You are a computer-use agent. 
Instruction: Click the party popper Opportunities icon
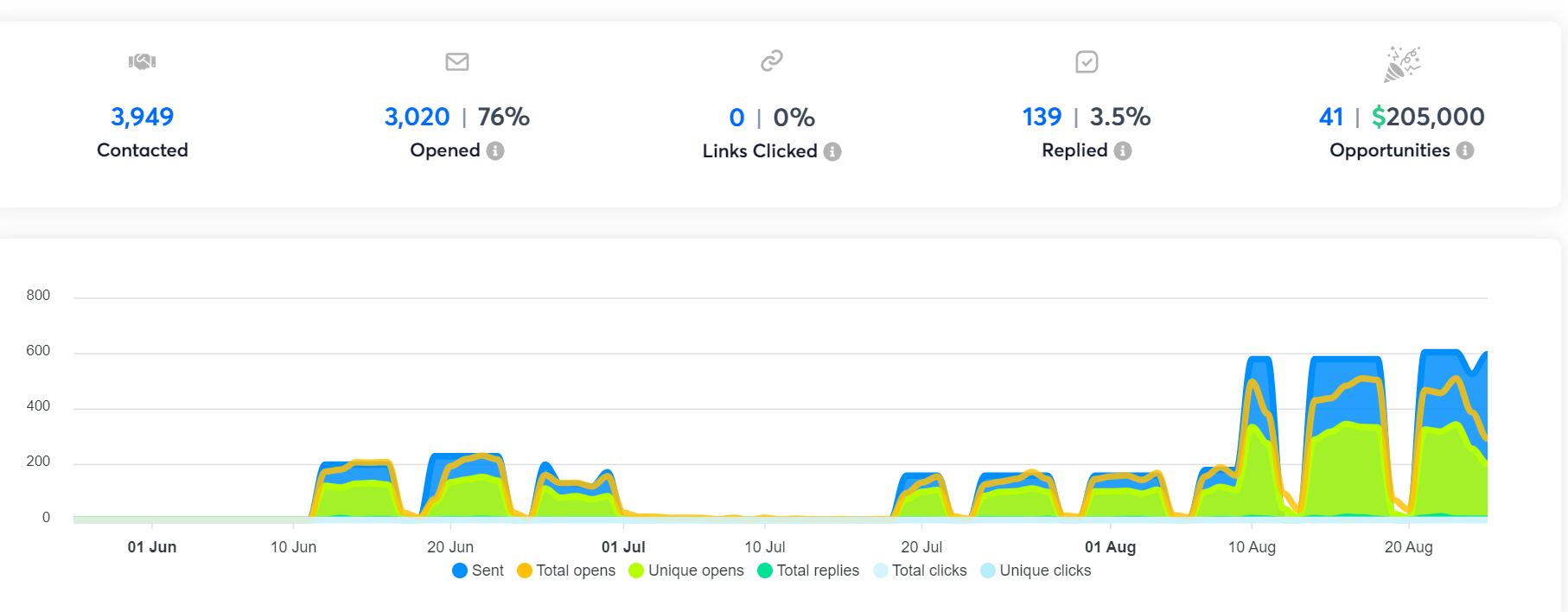click(x=1401, y=64)
